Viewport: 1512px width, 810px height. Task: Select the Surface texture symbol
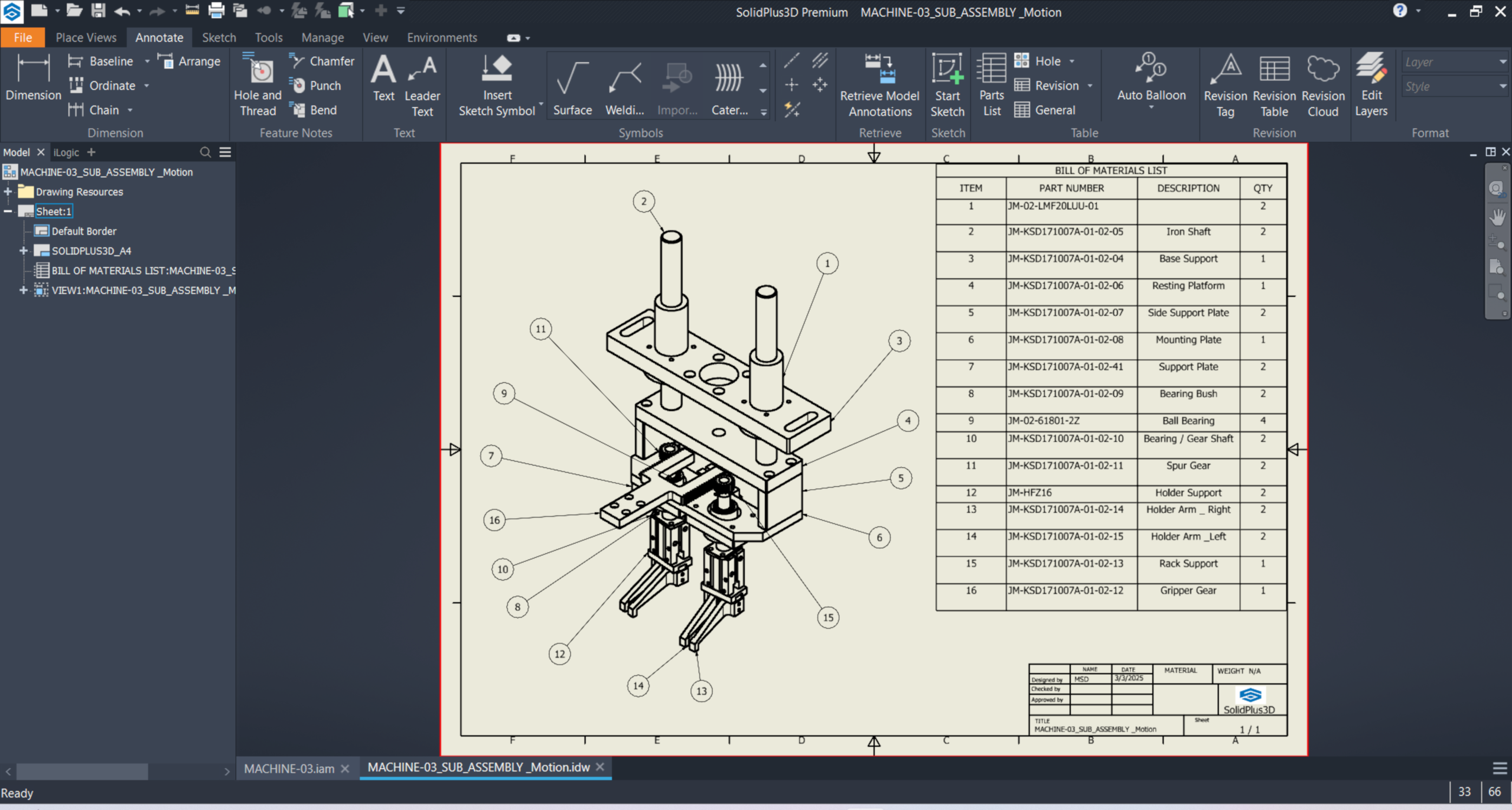[x=572, y=86]
